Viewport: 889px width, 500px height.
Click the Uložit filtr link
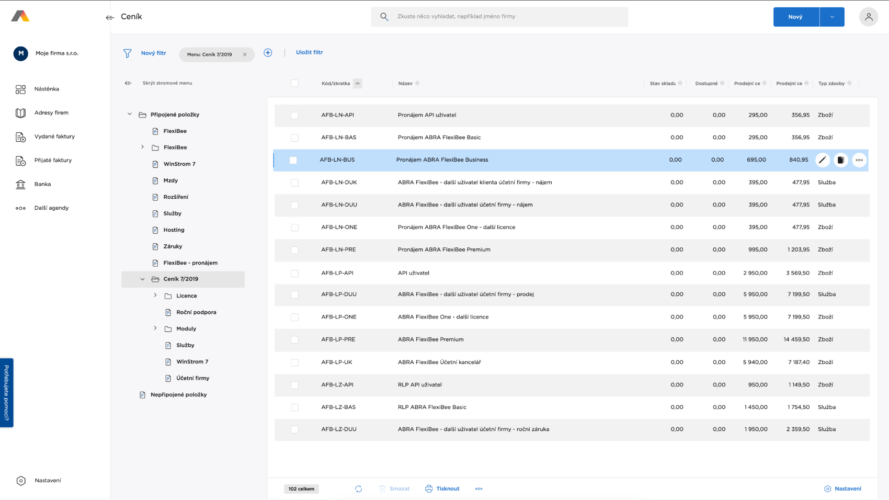(x=309, y=53)
